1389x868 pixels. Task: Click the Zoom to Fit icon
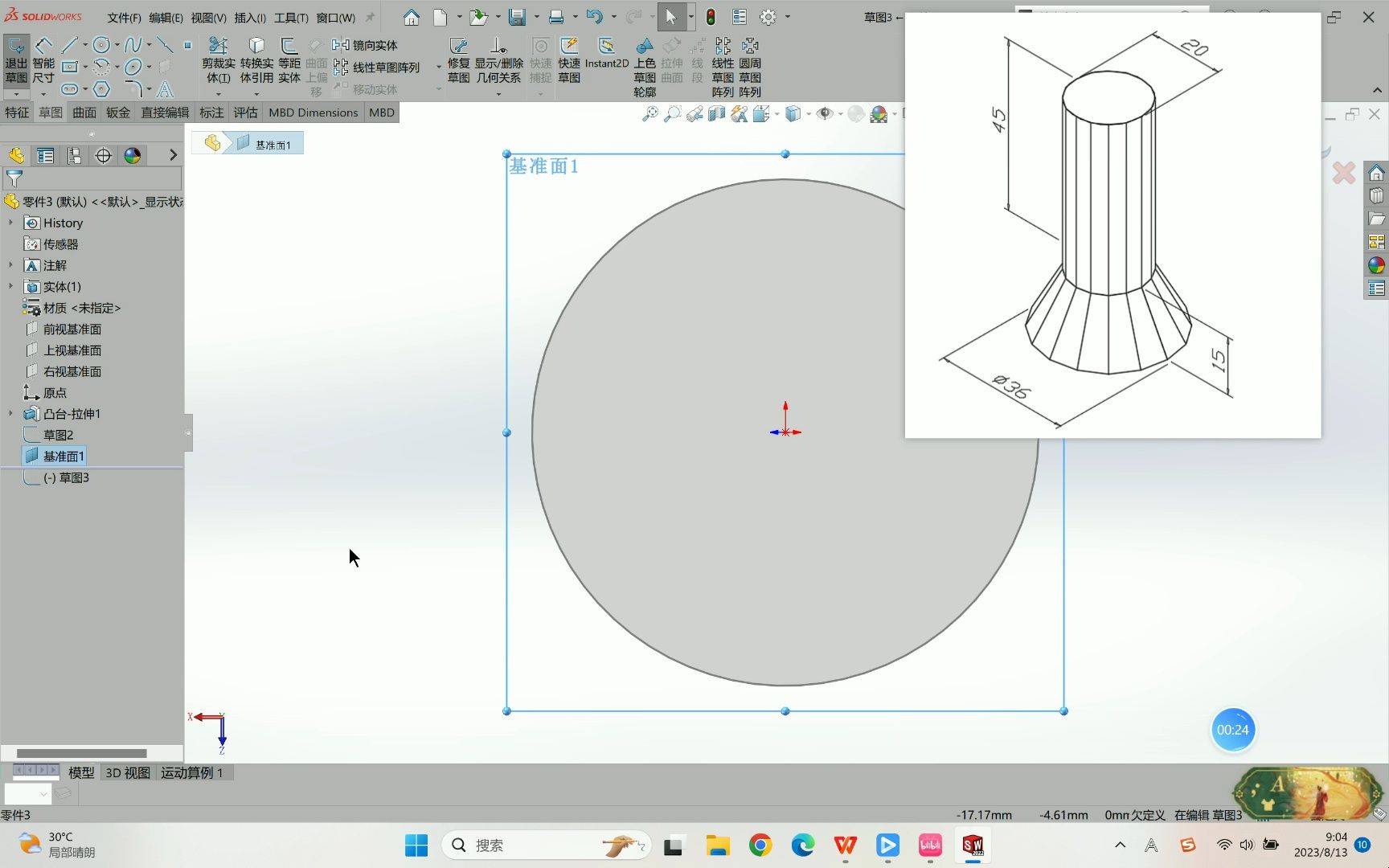[x=649, y=114]
